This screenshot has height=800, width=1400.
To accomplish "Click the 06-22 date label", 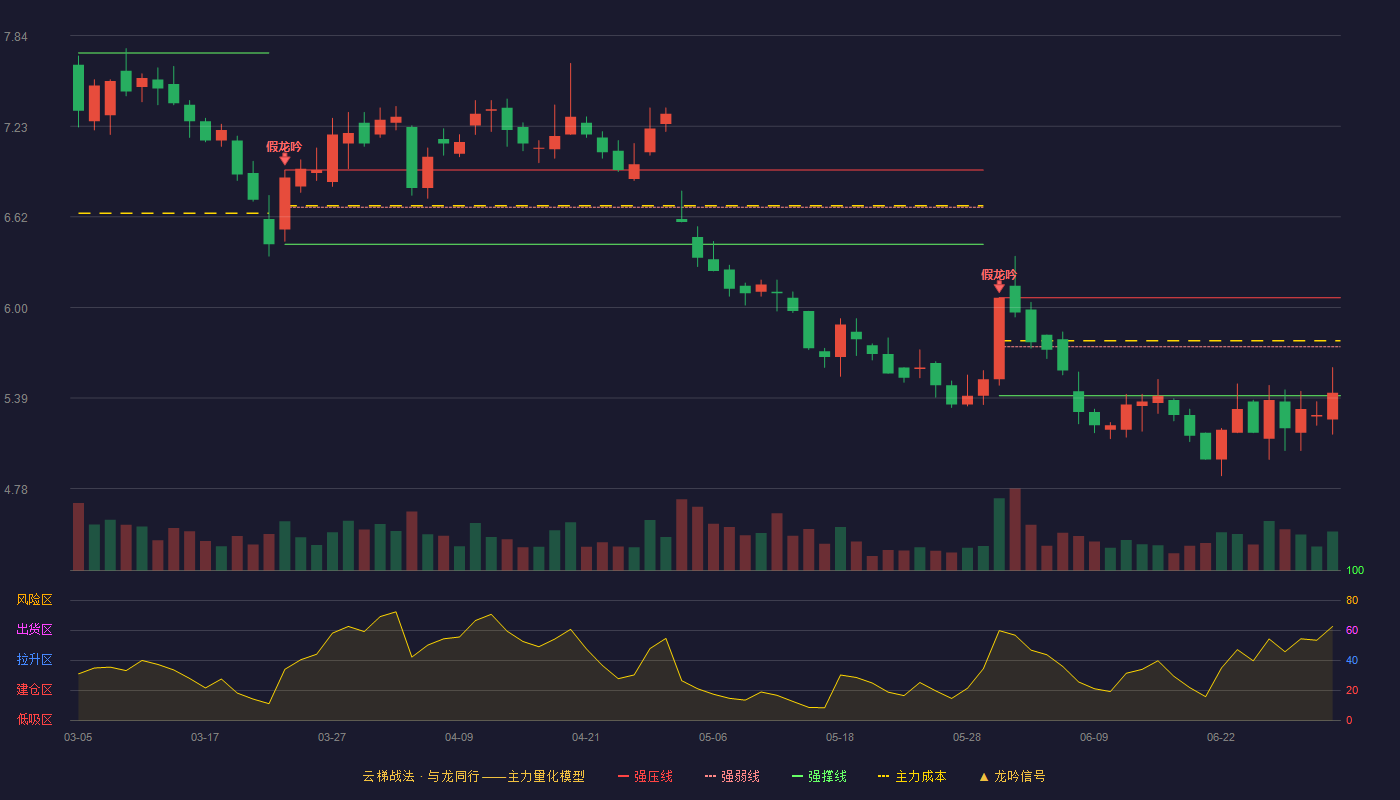I will tap(1221, 737).
